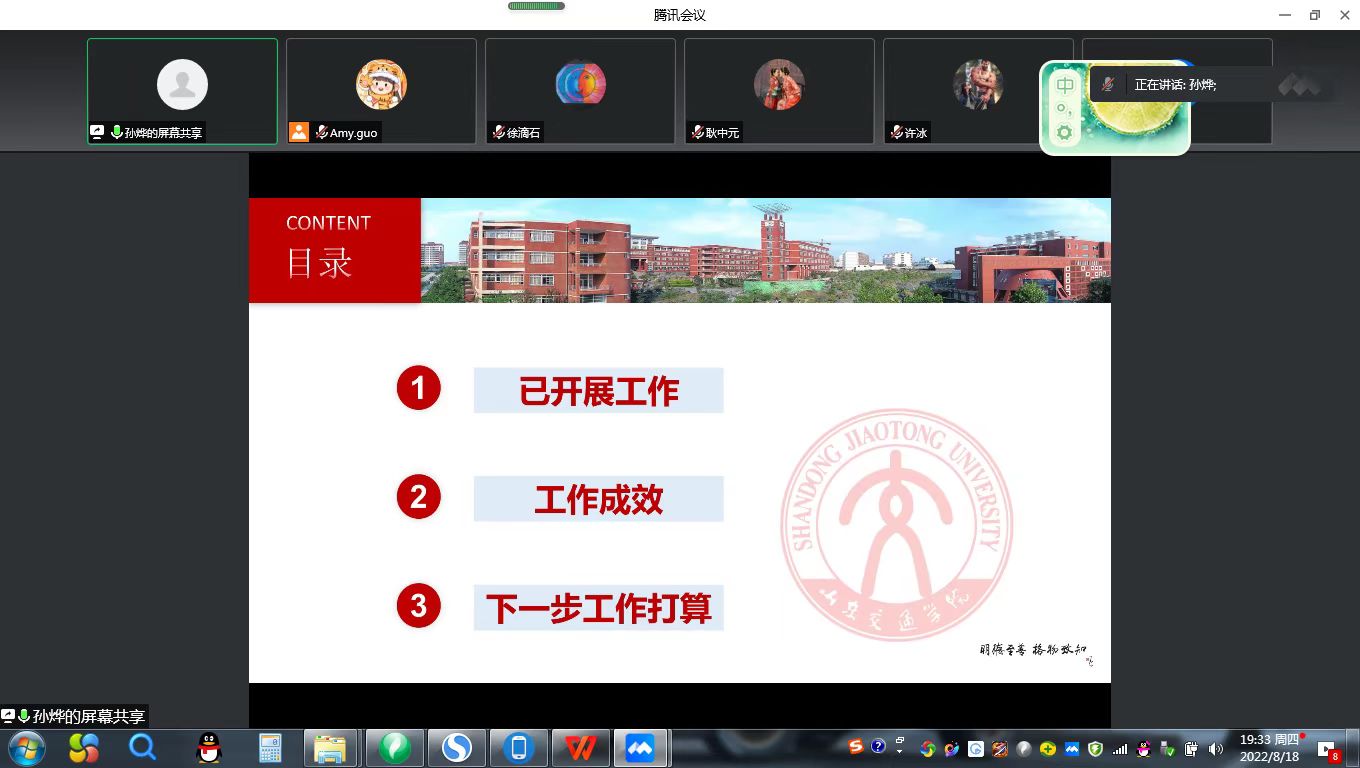Toggle Chinese/English input mode 中 button
Screen dimensions: 1360x768
point(1065,85)
